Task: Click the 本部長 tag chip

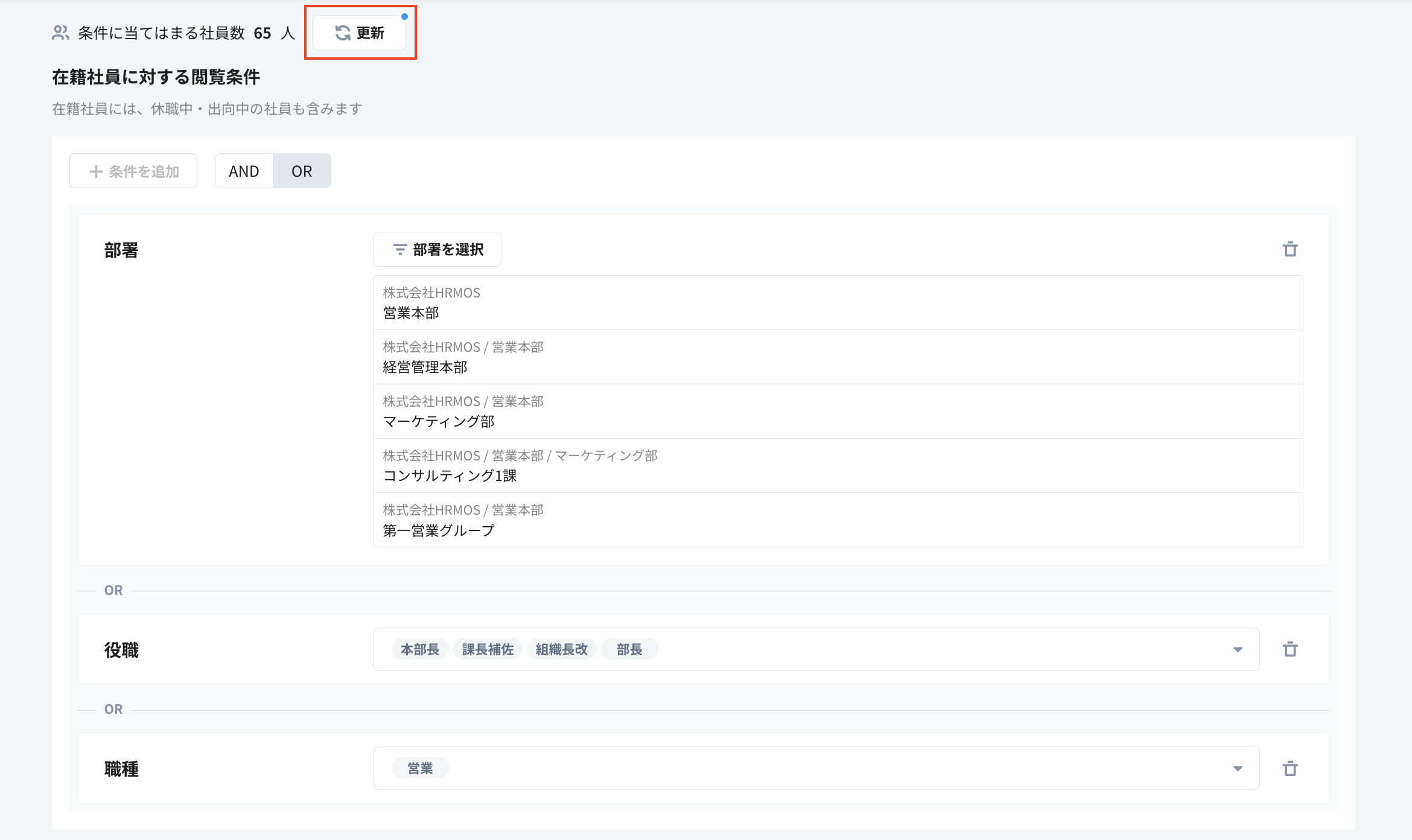Action: tap(420, 649)
